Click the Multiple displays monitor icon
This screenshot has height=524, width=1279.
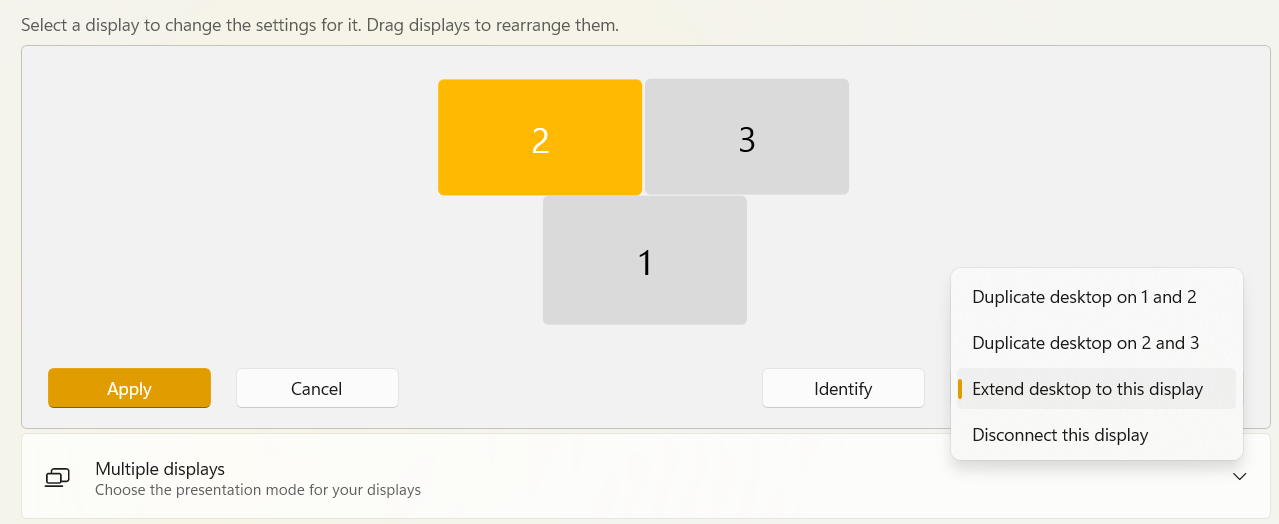click(x=58, y=478)
